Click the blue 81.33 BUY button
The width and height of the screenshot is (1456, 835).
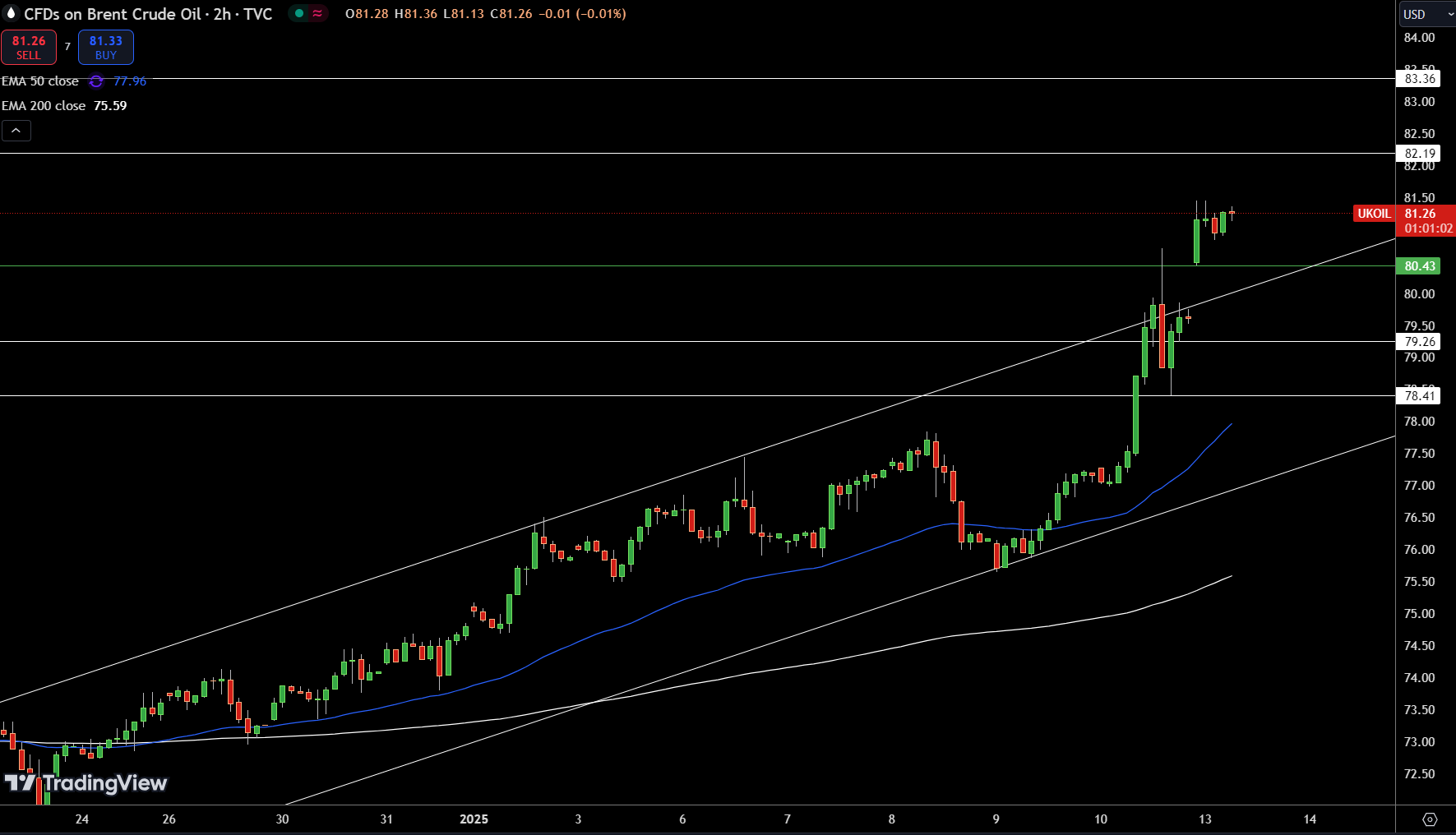(106, 48)
